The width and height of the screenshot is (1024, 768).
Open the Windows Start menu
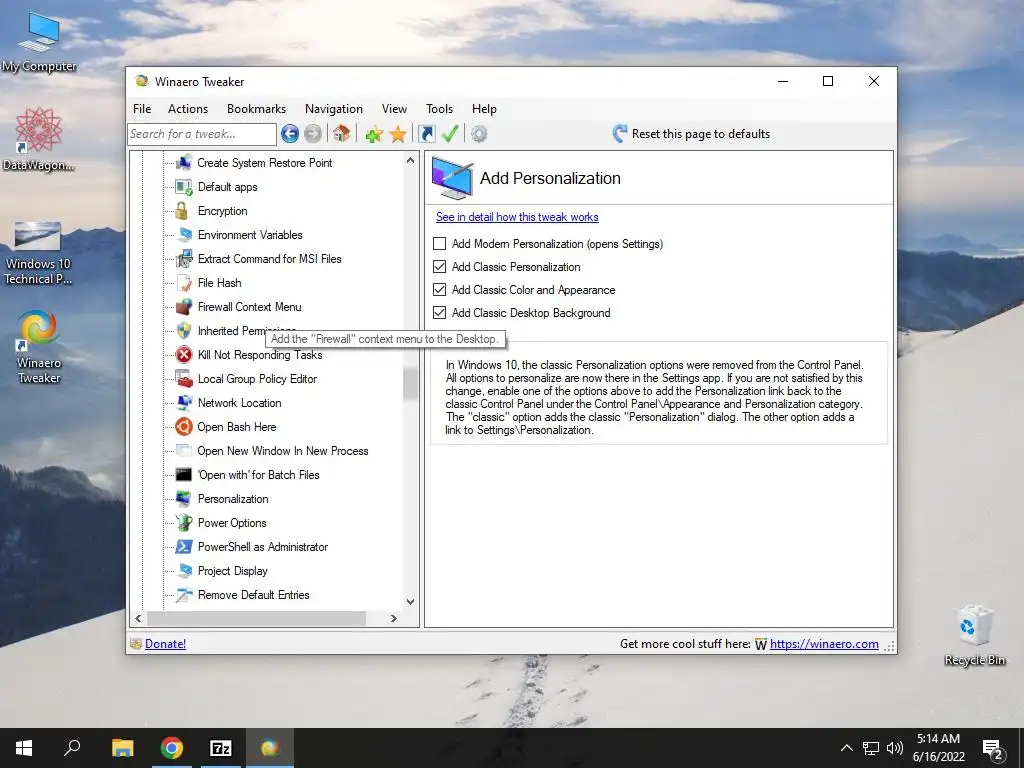tap(24, 748)
